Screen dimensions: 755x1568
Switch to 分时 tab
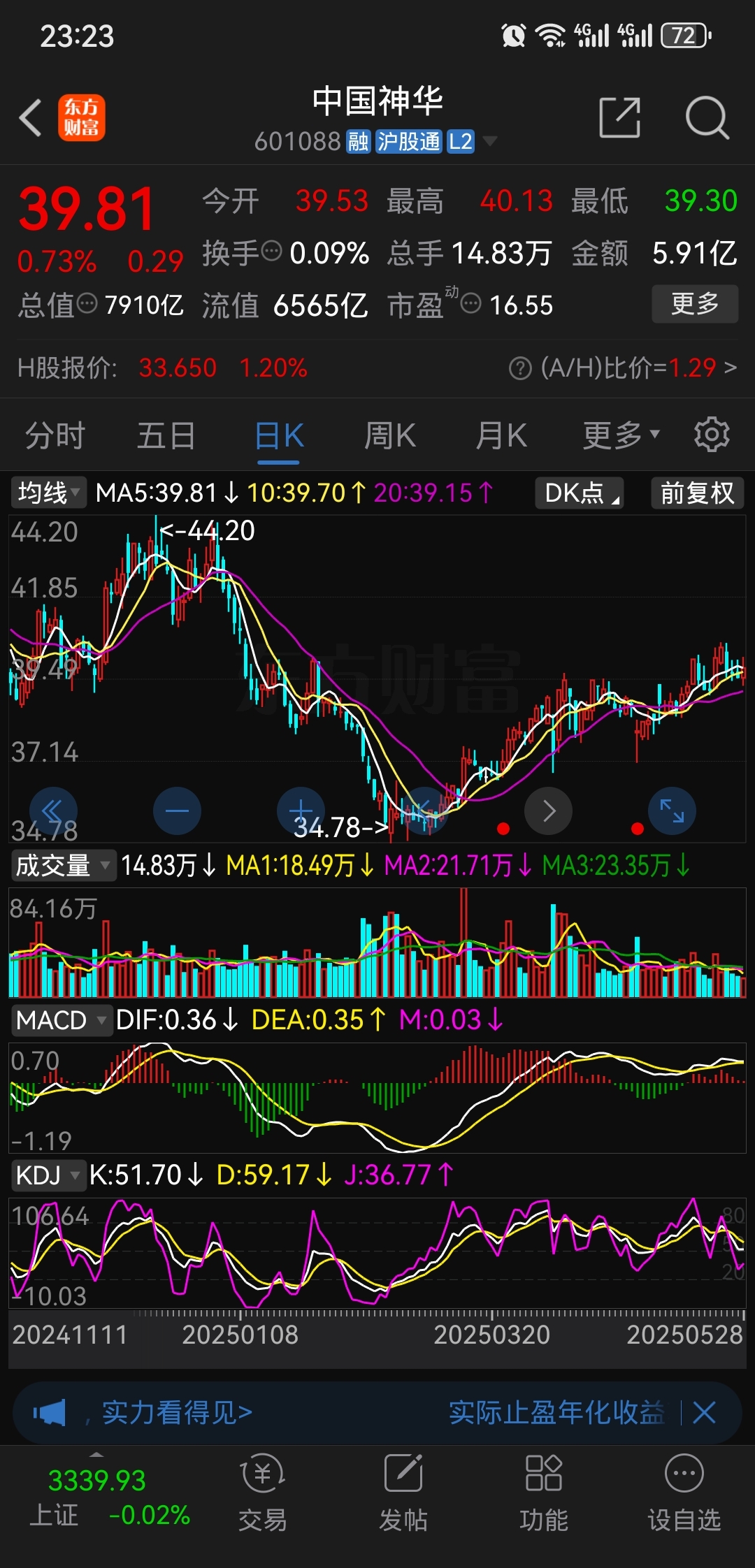pos(55,435)
